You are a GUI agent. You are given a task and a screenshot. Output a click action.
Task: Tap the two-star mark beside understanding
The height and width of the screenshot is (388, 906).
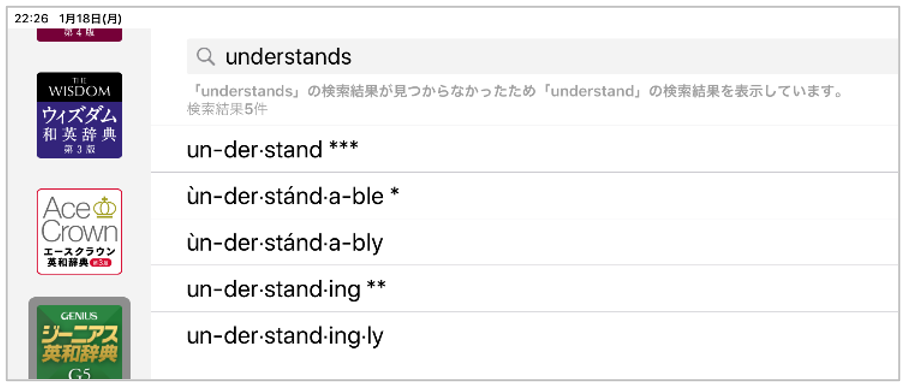pos(376,287)
